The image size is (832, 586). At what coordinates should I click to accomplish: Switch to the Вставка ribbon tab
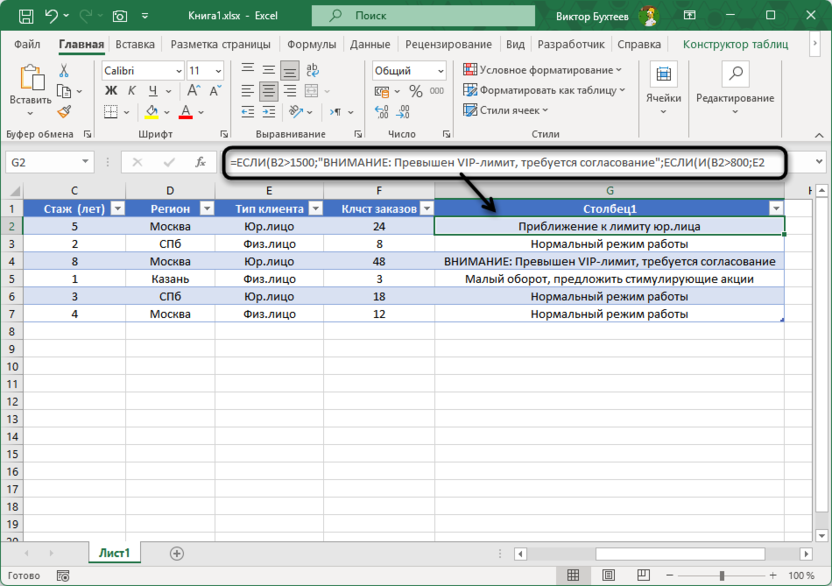pos(135,45)
